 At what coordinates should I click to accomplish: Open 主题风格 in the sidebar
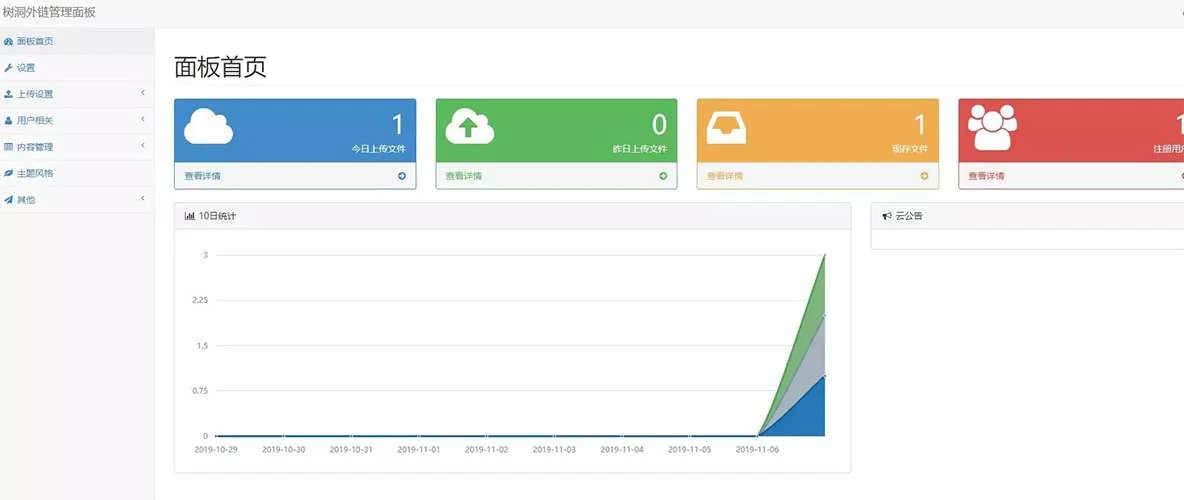(x=35, y=173)
